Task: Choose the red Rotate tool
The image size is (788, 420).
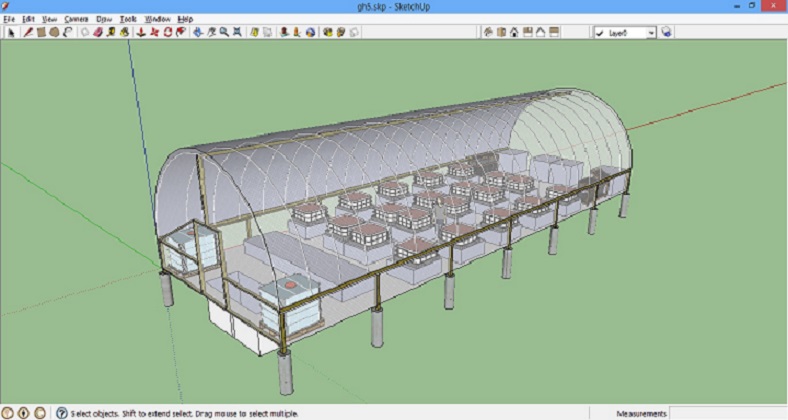Action: click(168, 33)
